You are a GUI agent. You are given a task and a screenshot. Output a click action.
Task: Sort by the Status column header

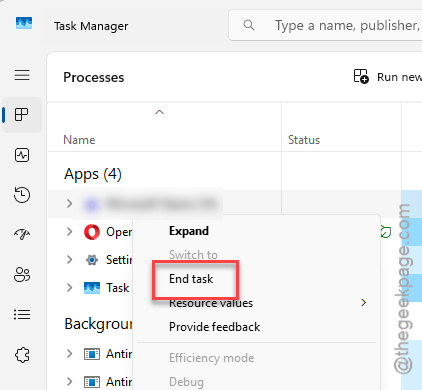[x=304, y=140]
